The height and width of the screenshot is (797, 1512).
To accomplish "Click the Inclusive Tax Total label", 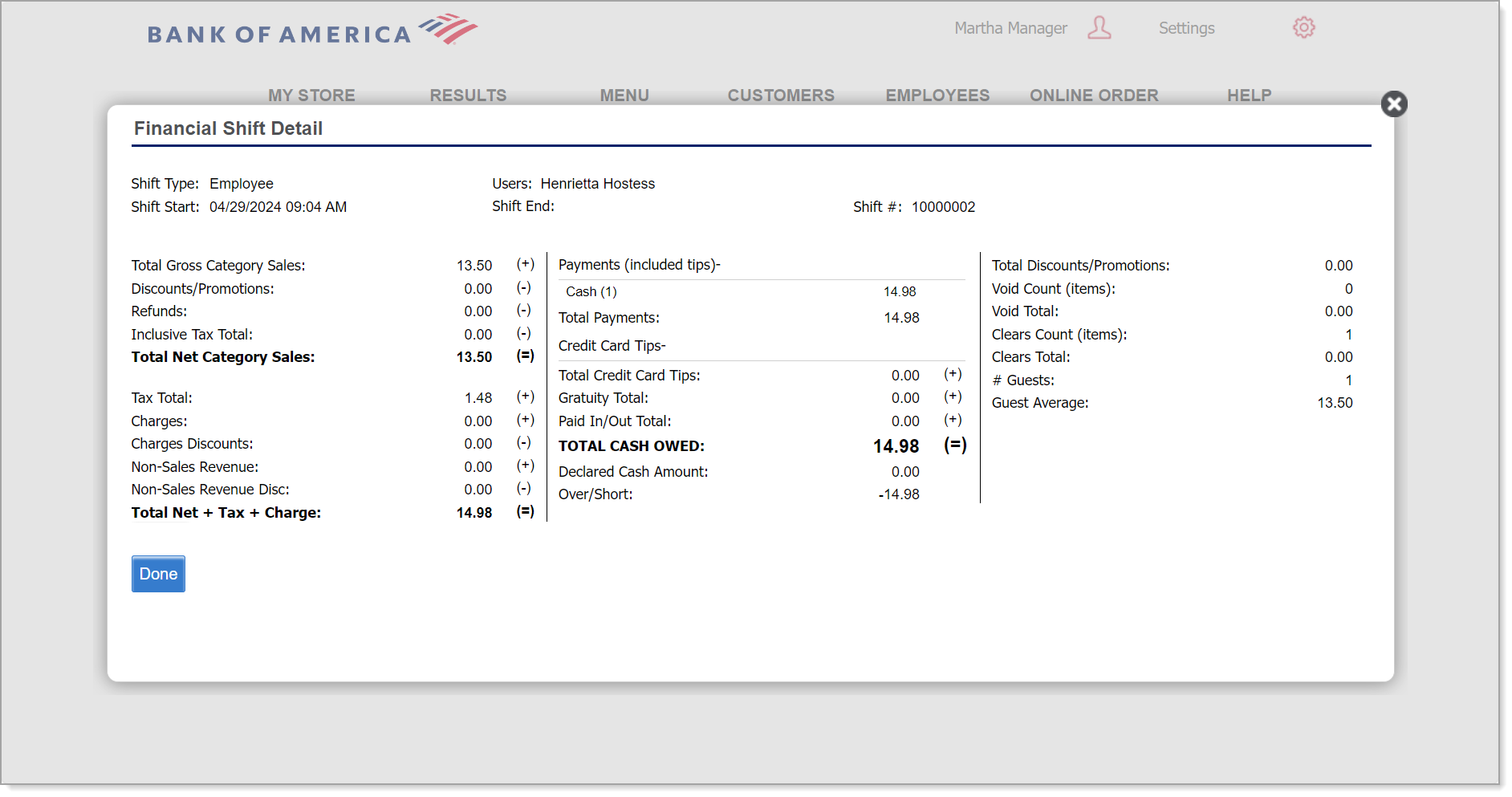I will tap(192, 335).
